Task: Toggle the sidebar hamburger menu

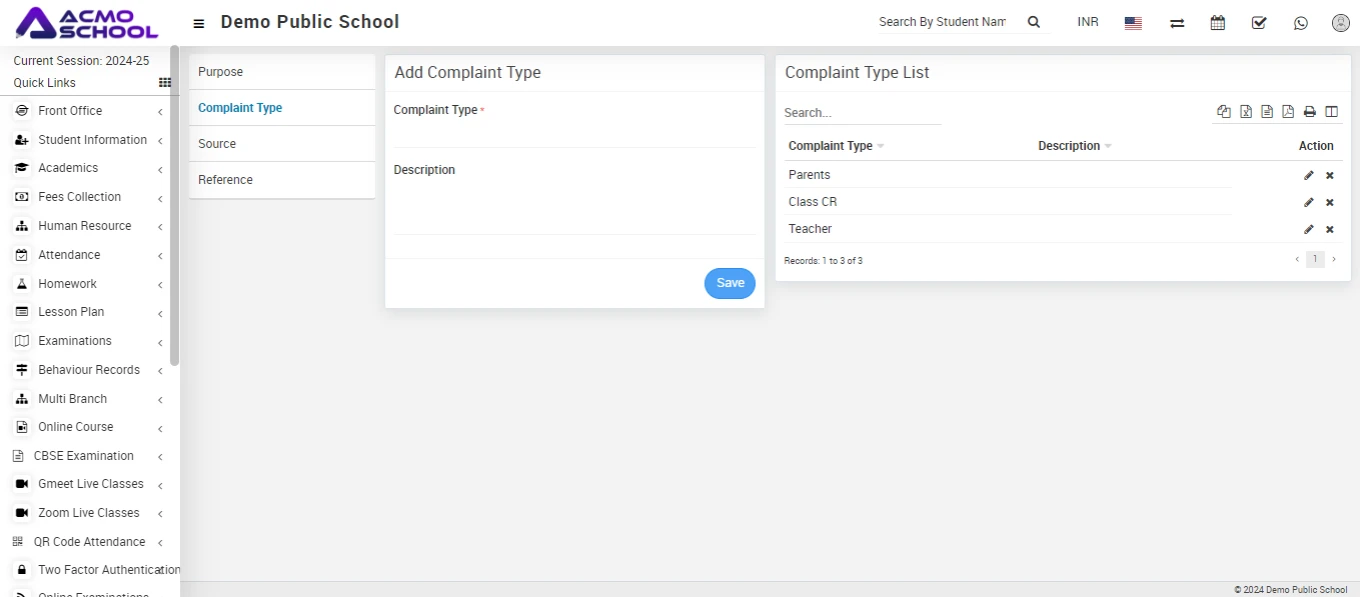Action: click(199, 23)
